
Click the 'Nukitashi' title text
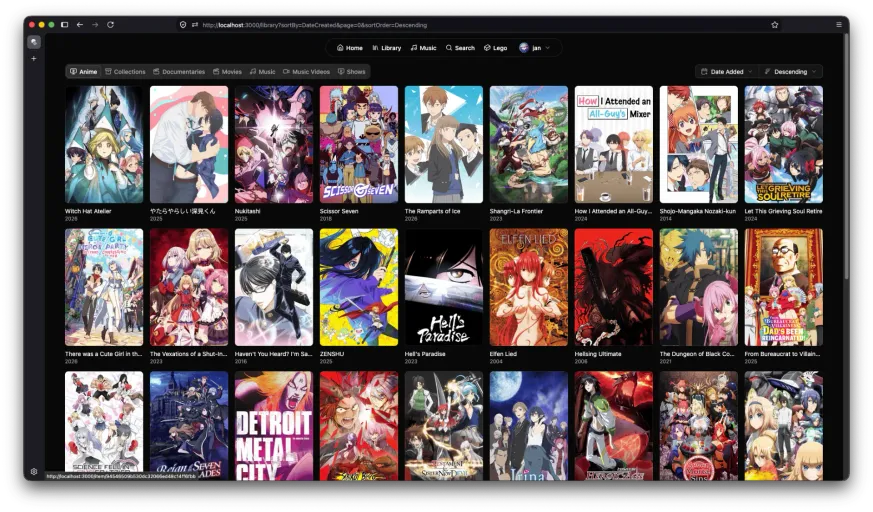(247, 211)
